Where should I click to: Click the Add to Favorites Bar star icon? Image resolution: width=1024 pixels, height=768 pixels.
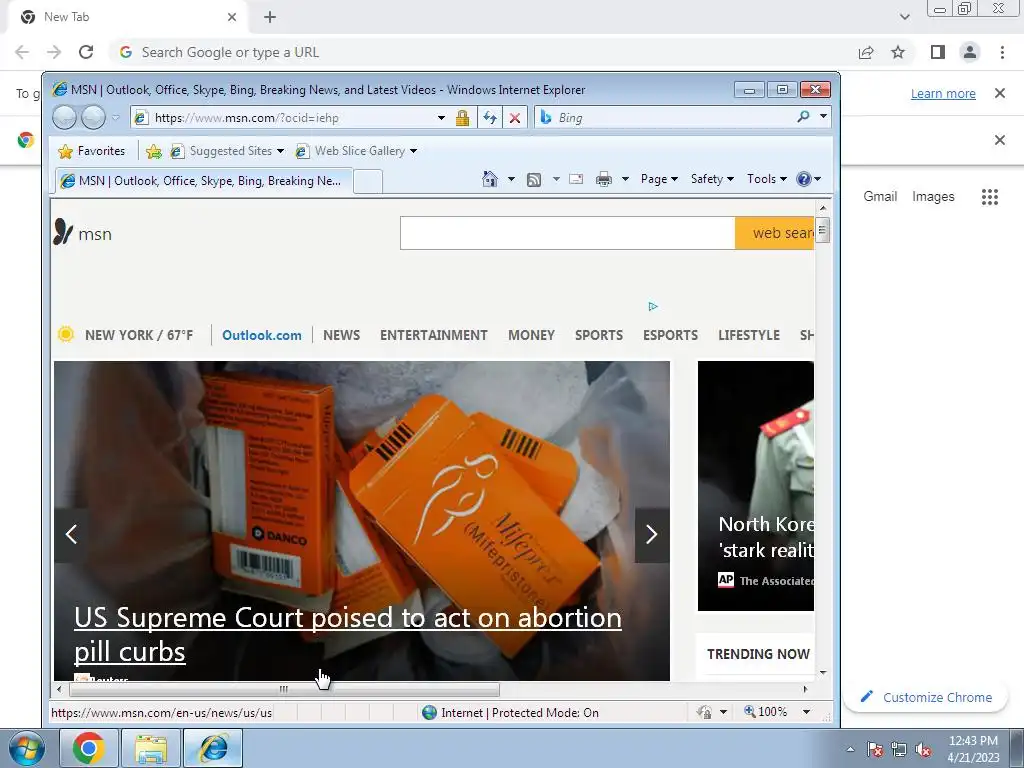click(x=153, y=152)
